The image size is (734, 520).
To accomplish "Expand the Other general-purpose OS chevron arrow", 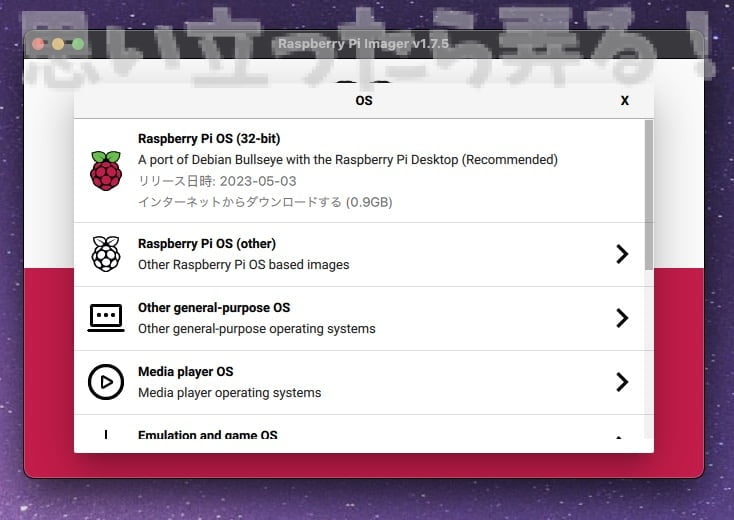I will point(621,318).
